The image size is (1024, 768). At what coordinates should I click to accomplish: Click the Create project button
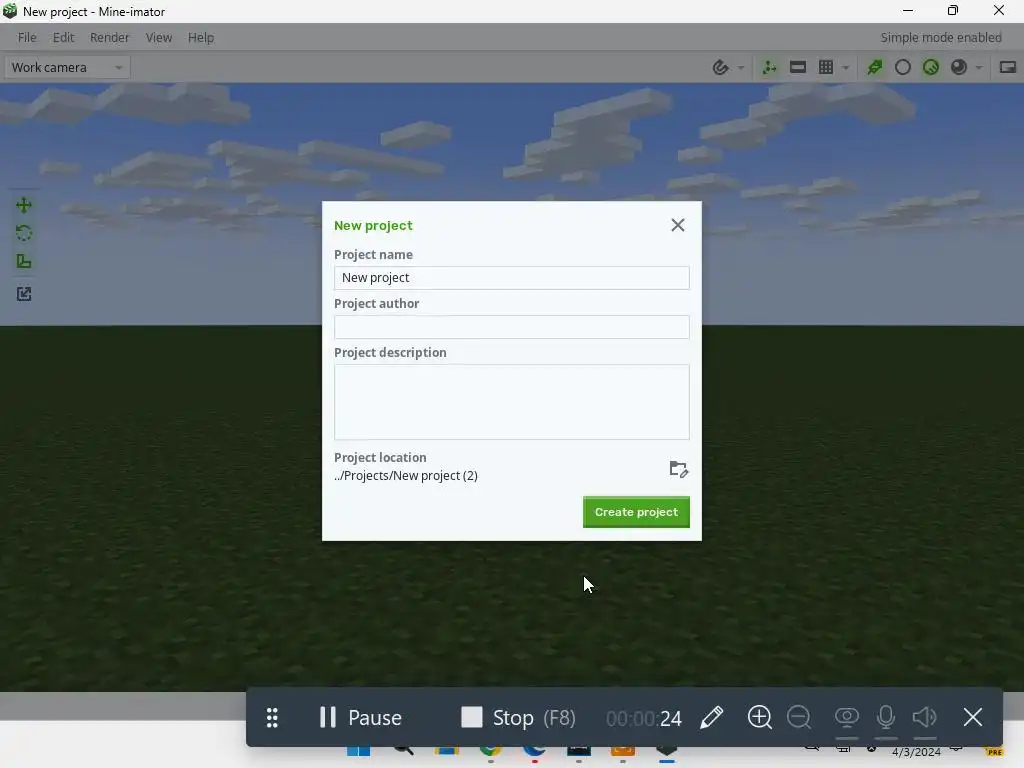636,512
